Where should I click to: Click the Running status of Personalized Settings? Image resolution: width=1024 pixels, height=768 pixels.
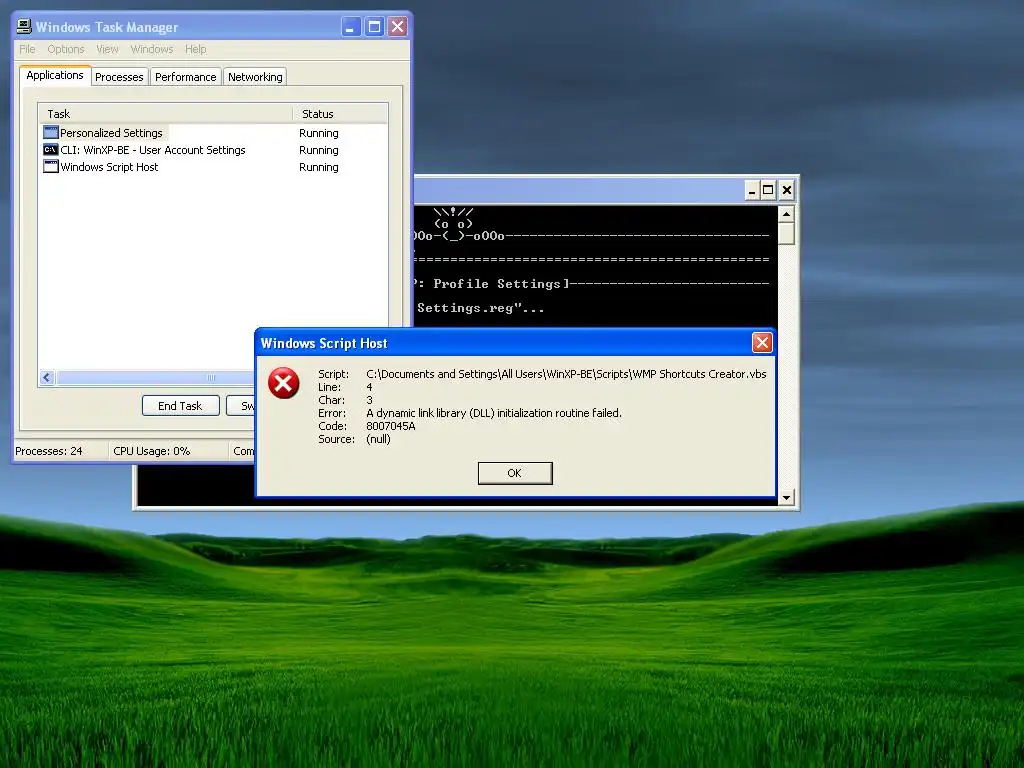coord(319,133)
